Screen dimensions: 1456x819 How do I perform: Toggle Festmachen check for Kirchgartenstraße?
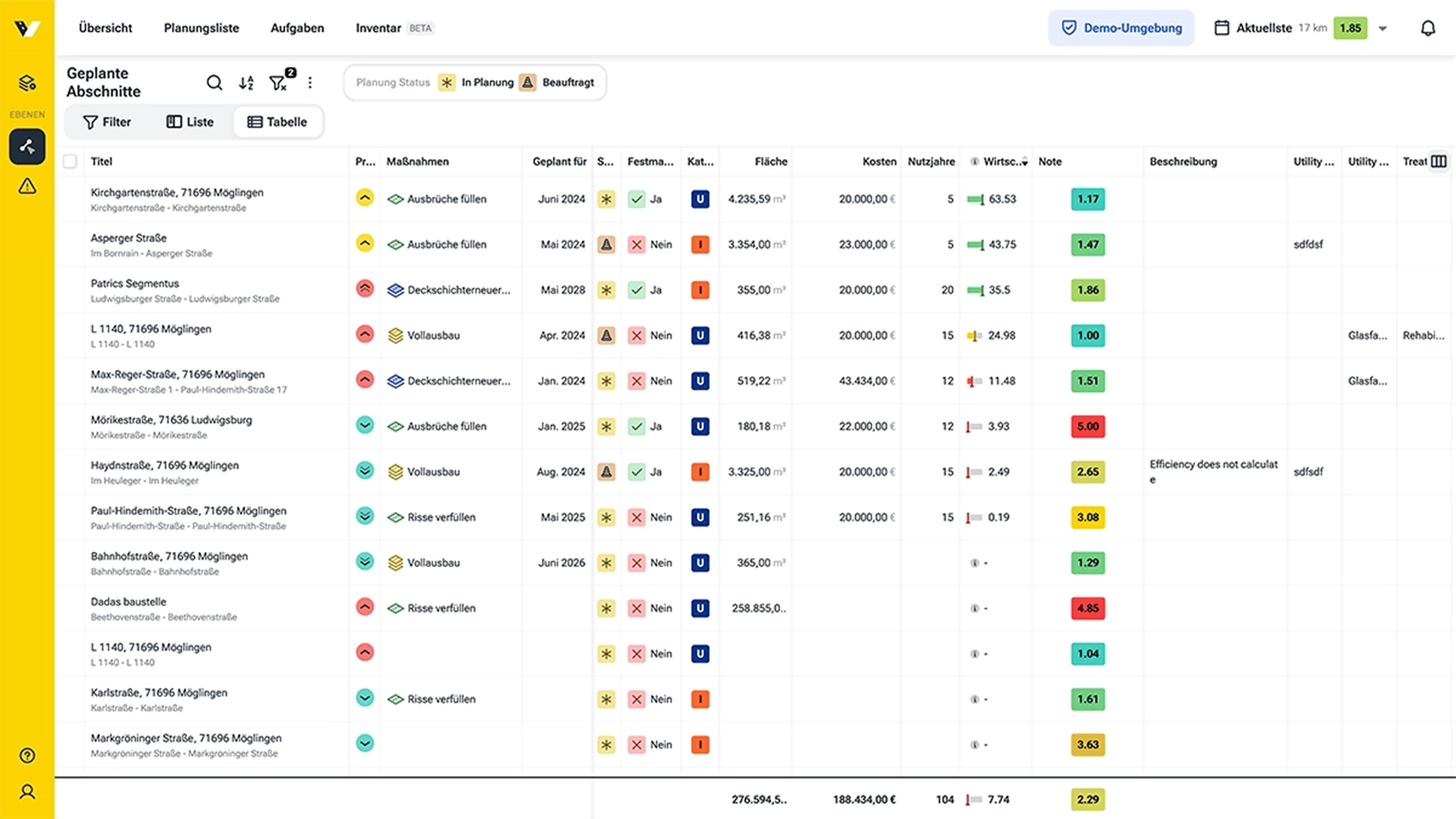pos(637,199)
